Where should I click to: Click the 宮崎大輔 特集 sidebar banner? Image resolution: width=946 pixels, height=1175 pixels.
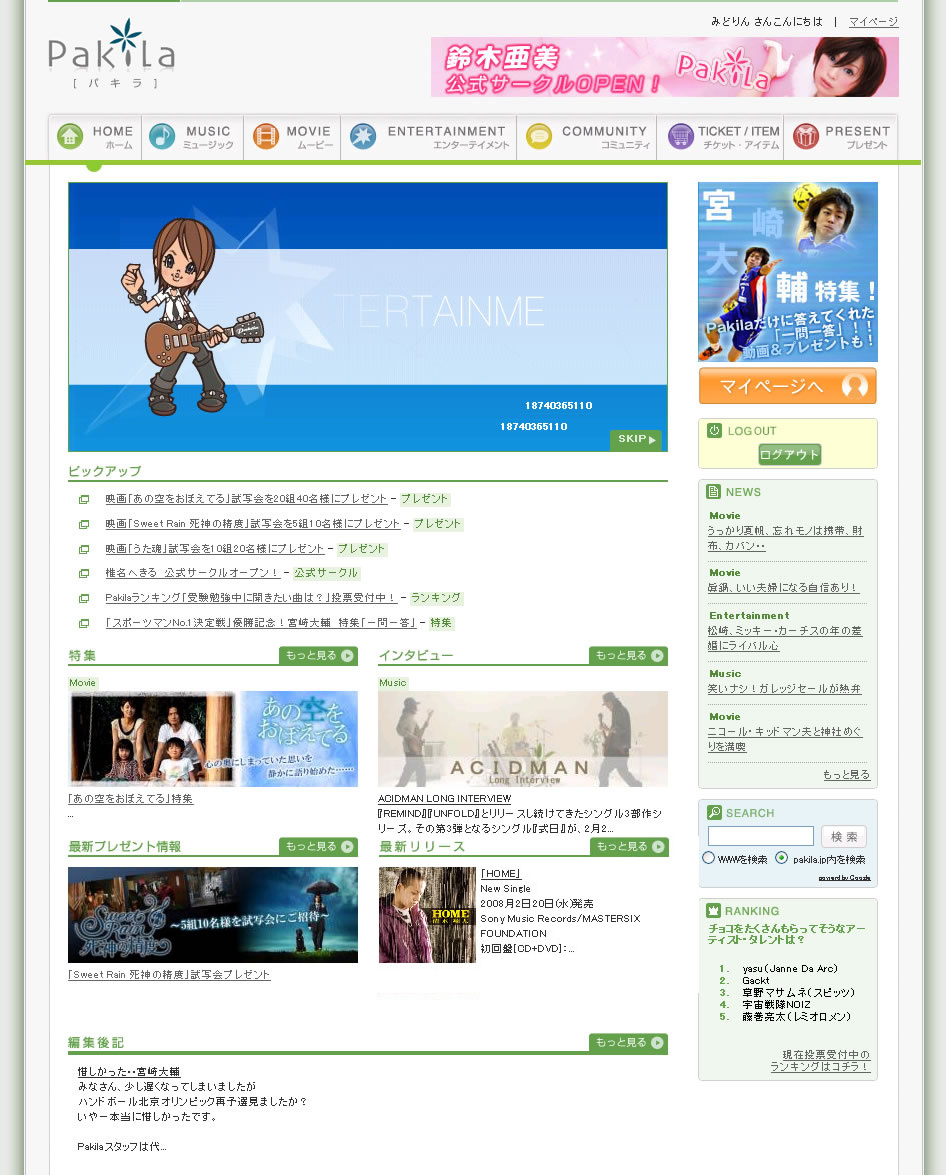point(788,271)
